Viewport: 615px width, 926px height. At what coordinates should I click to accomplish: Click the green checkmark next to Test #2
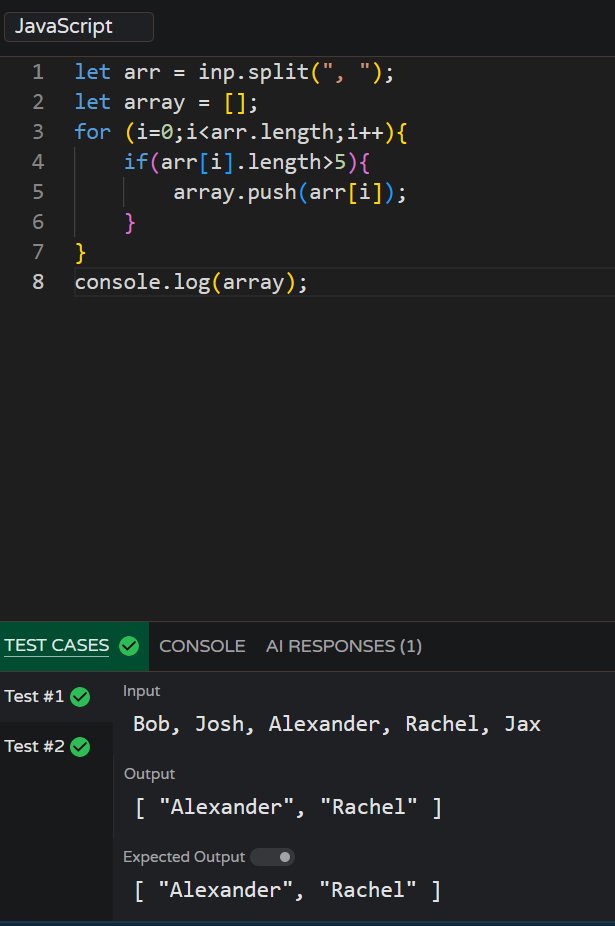pyautogui.click(x=80, y=747)
